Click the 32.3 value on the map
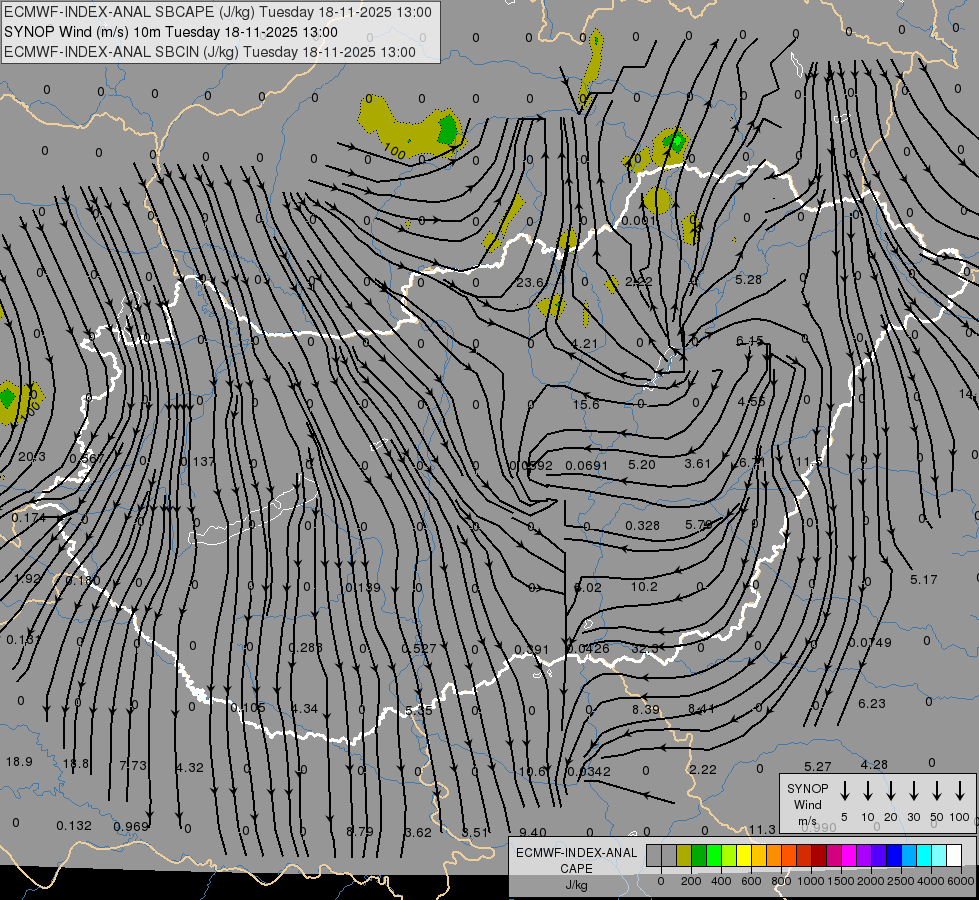 (x=644, y=648)
